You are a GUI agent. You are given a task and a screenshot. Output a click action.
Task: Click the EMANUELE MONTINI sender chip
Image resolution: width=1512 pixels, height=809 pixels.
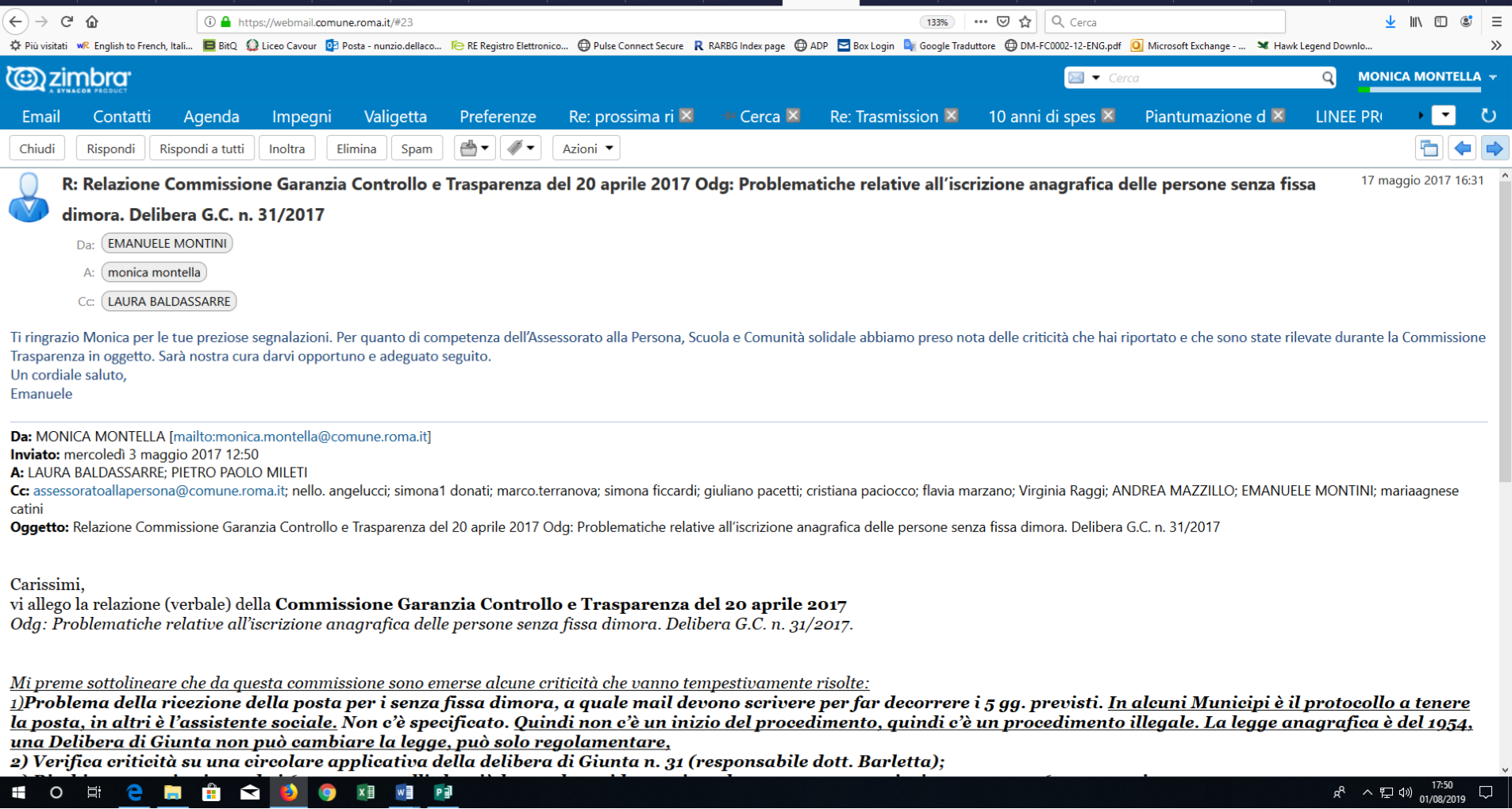pyautogui.click(x=167, y=244)
